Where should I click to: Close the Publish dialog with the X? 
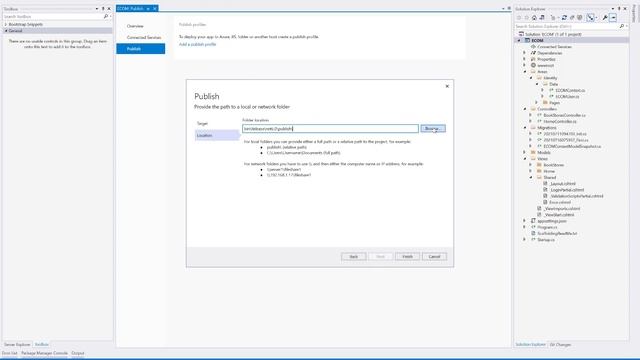[447, 86]
